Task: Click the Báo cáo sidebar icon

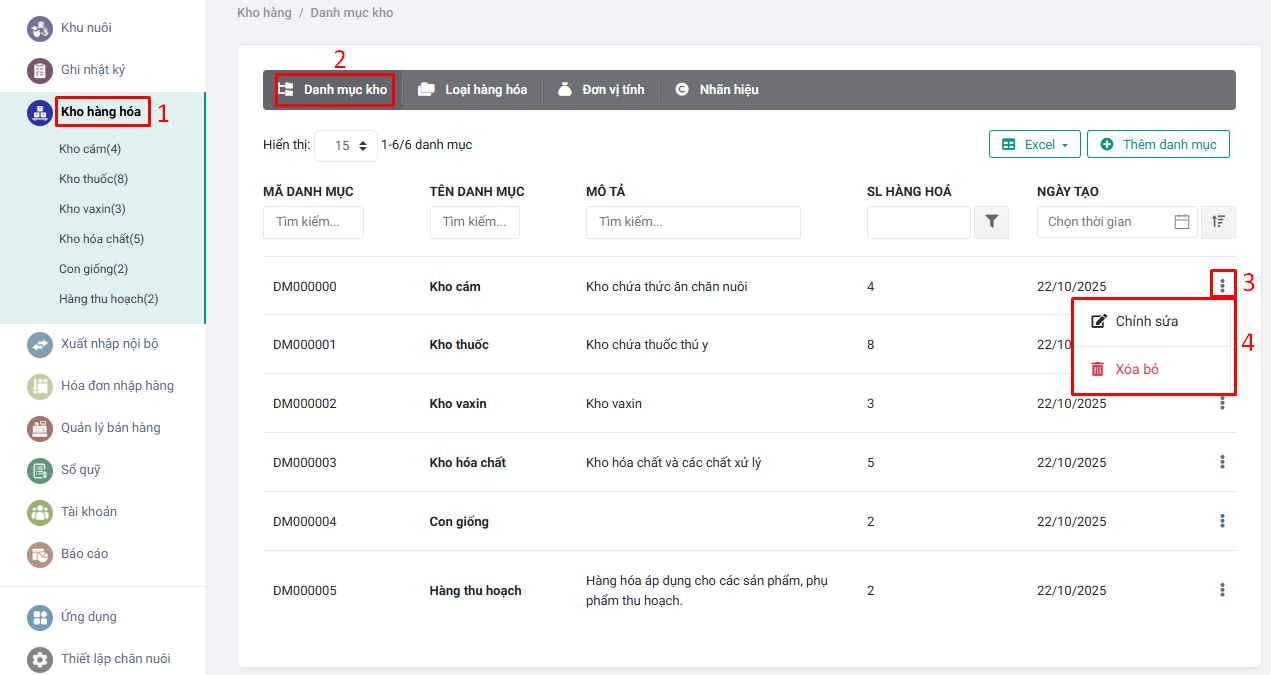Action: (40, 554)
